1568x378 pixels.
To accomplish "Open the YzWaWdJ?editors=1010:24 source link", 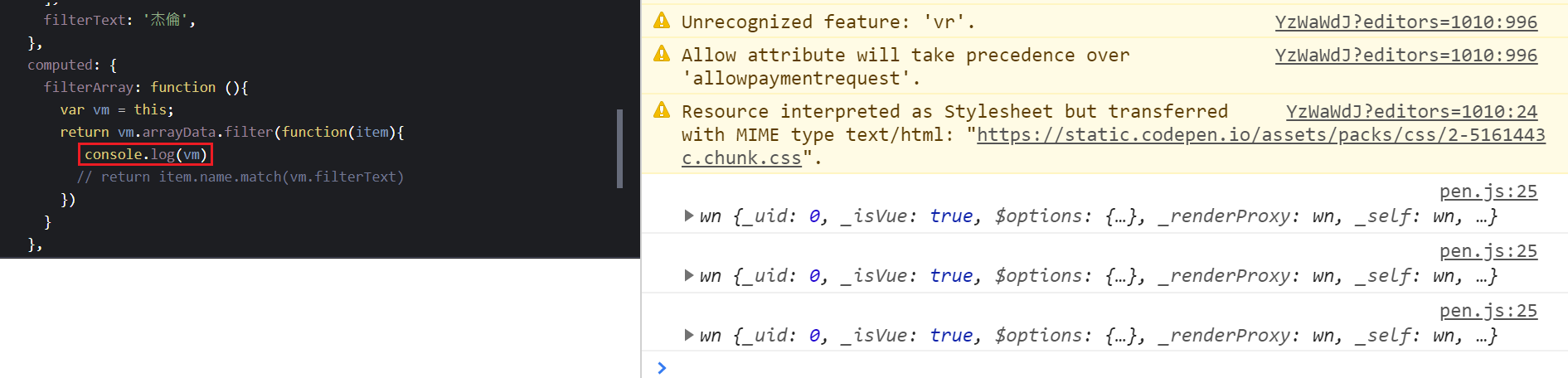I will [1411, 112].
